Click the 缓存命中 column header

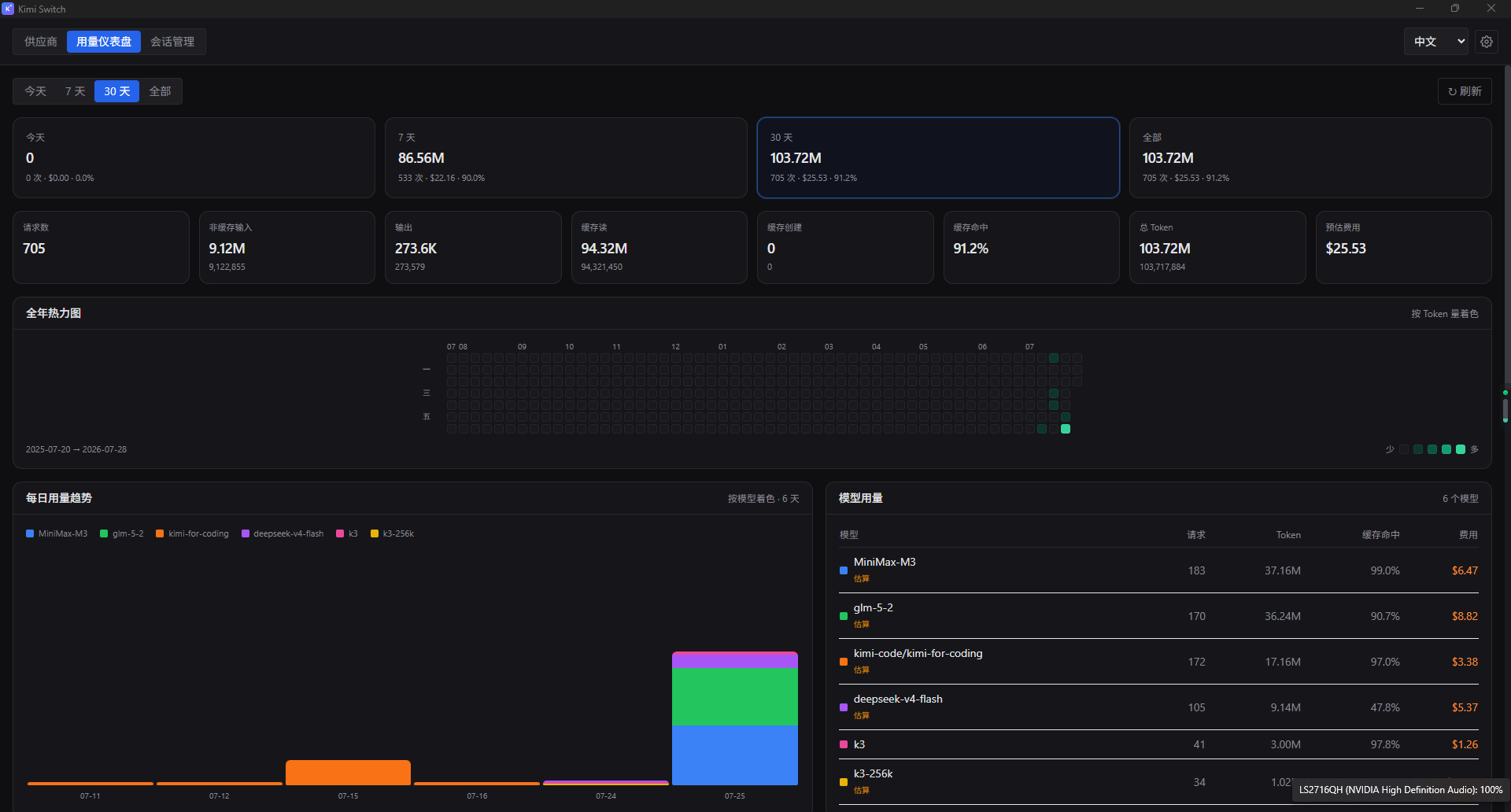pyautogui.click(x=1381, y=535)
